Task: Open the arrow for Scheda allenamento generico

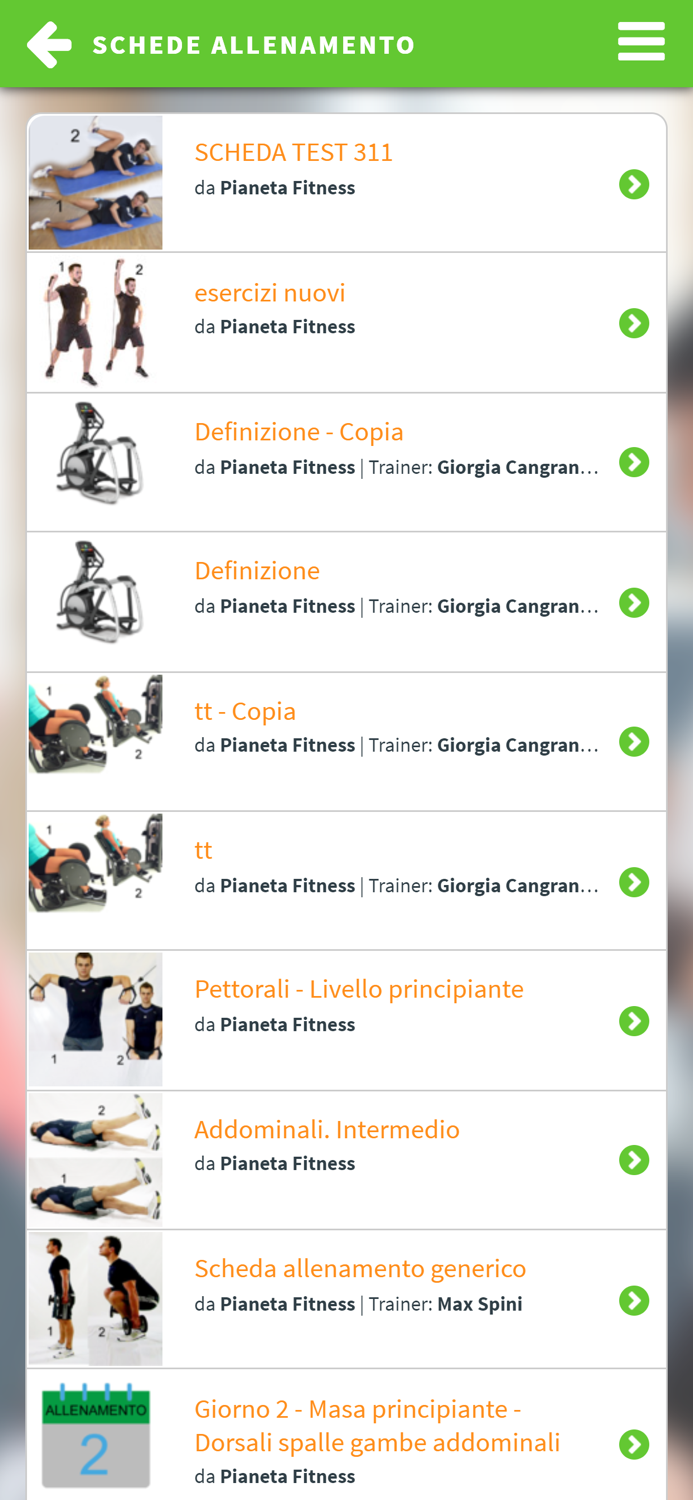Action: click(635, 1300)
